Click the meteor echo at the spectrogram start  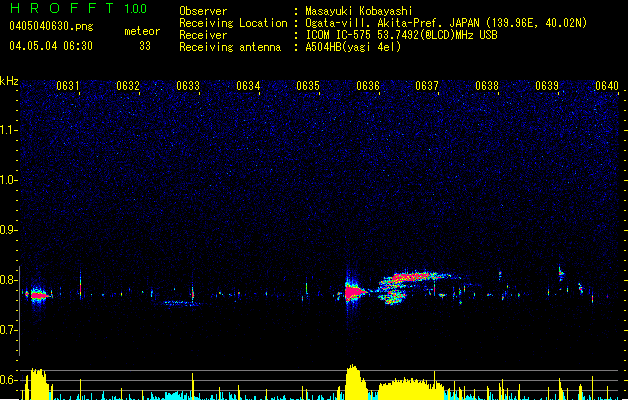click(38, 295)
